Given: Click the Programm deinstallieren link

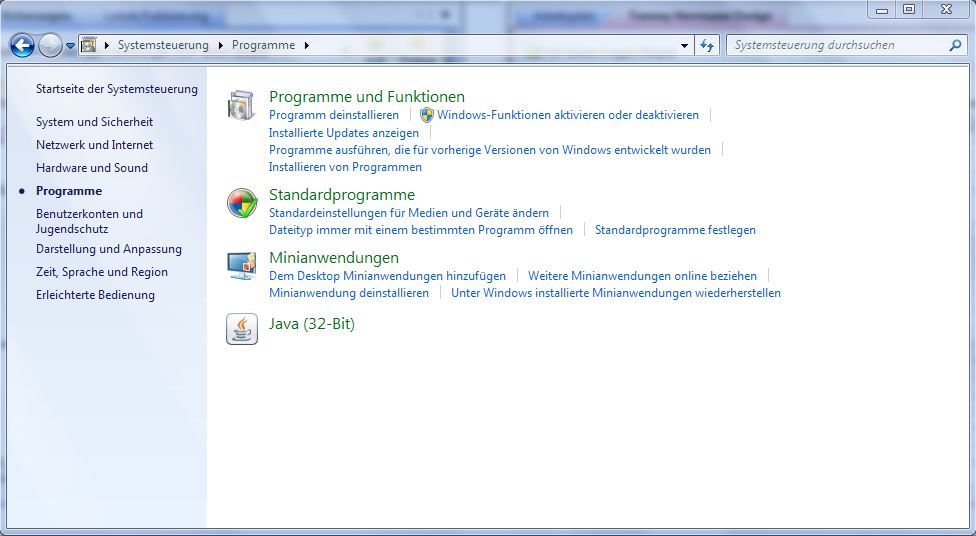Looking at the screenshot, I should tap(334, 115).
